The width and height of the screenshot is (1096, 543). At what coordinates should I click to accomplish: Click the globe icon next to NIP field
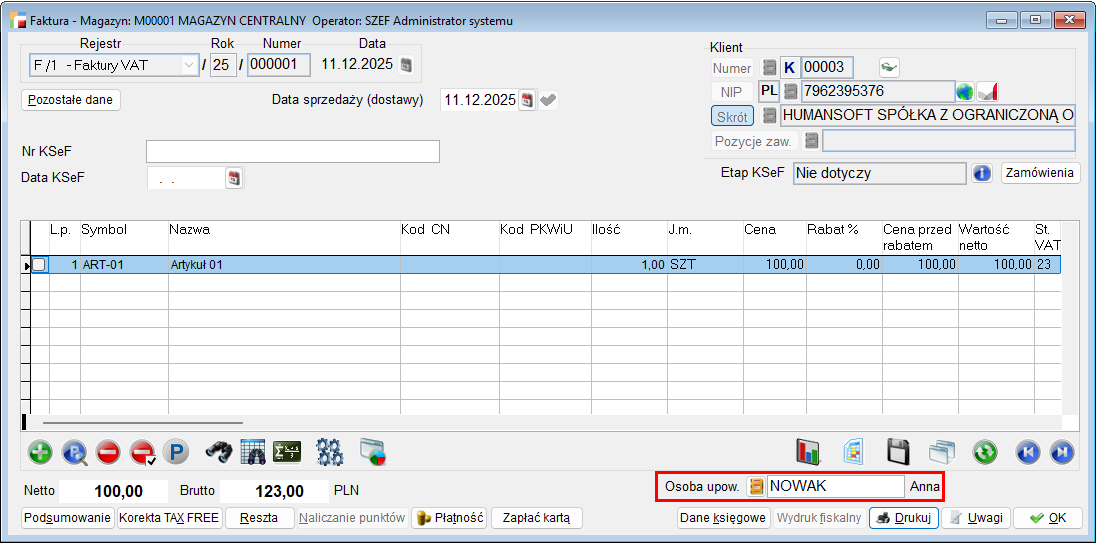pos(964,91)
